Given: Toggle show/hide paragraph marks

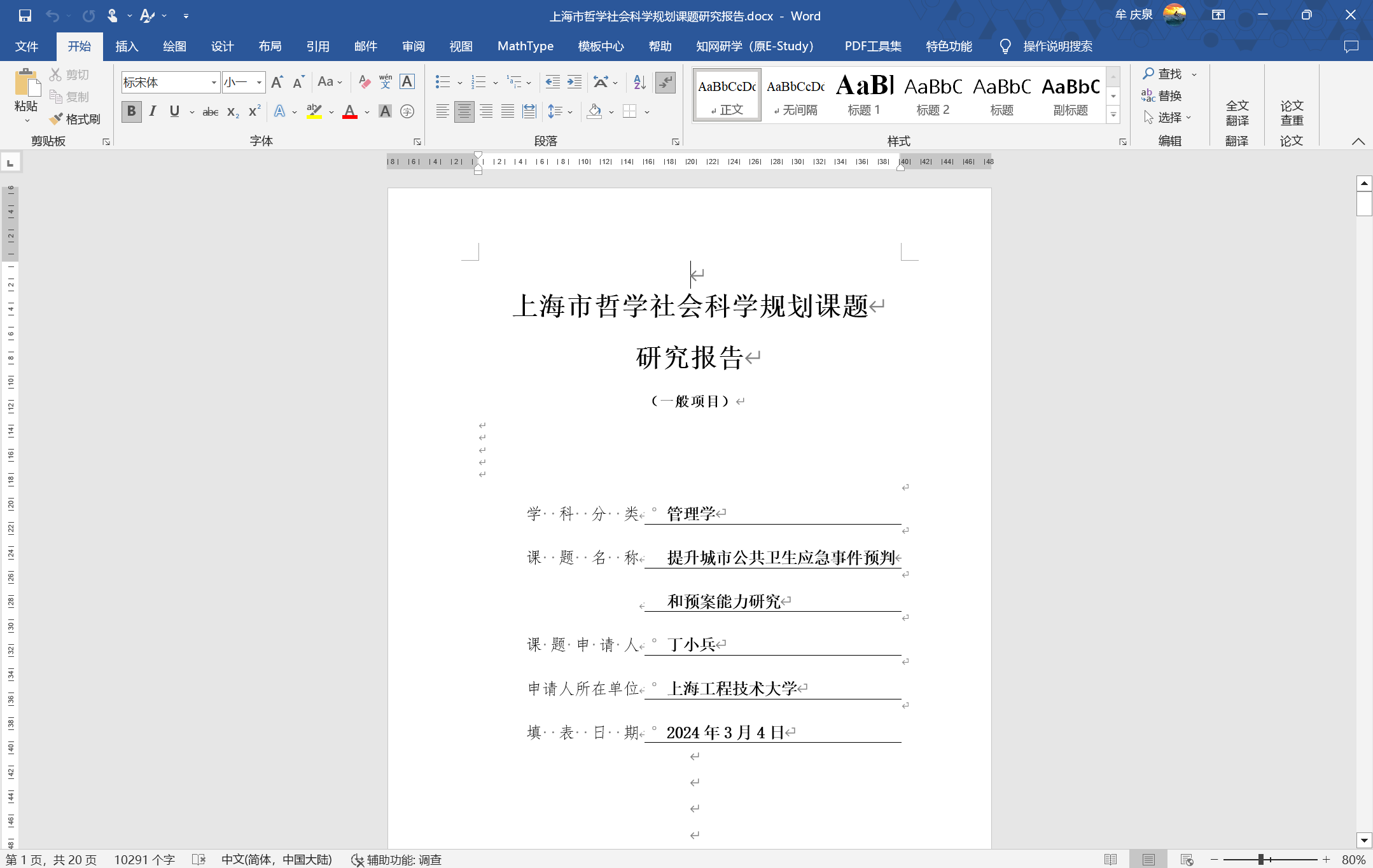Looking at the screenshot, I should pyautogui.click(x=666, y=82).
